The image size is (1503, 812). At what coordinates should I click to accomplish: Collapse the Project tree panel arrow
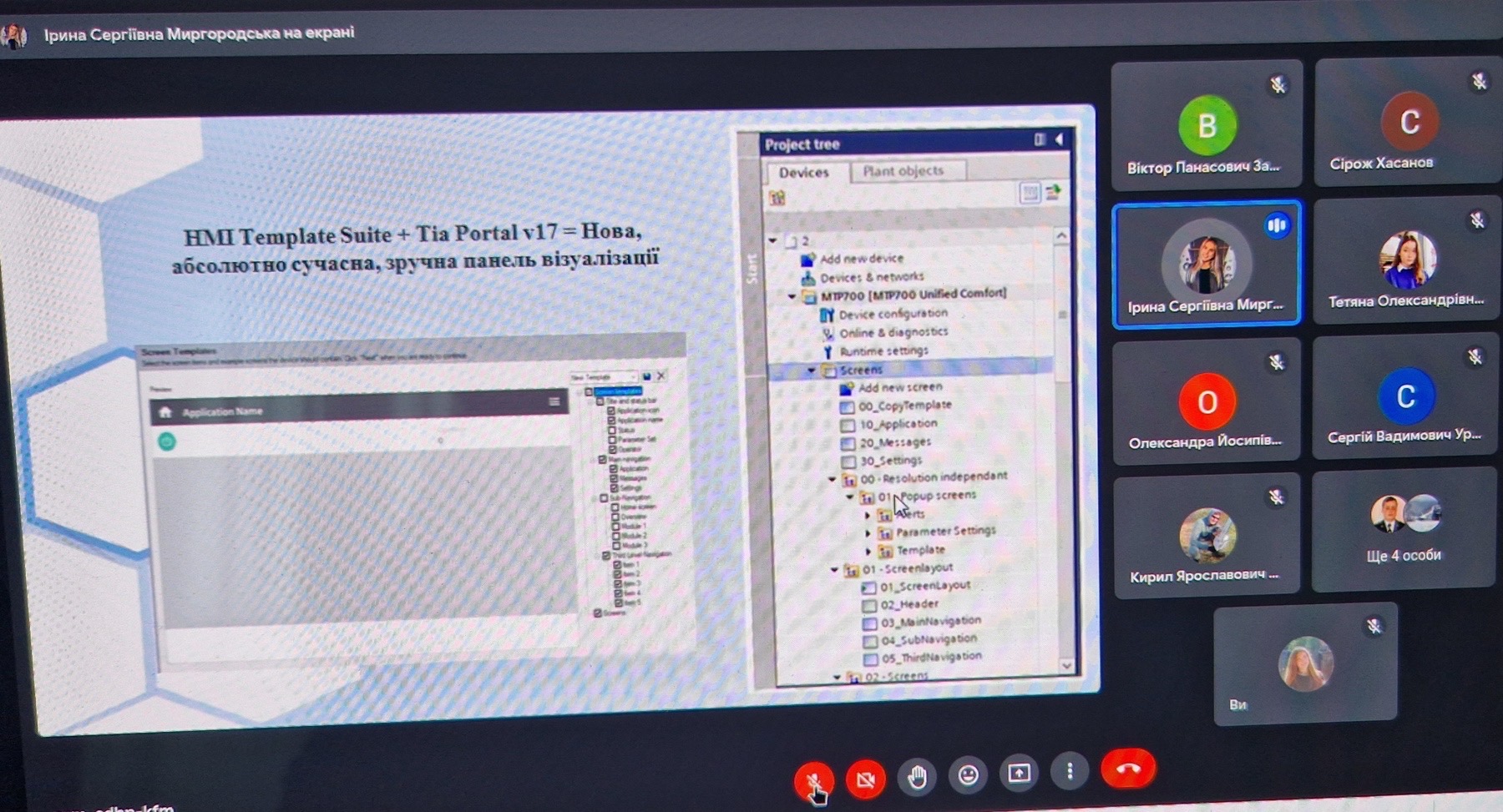[1060, 139]
